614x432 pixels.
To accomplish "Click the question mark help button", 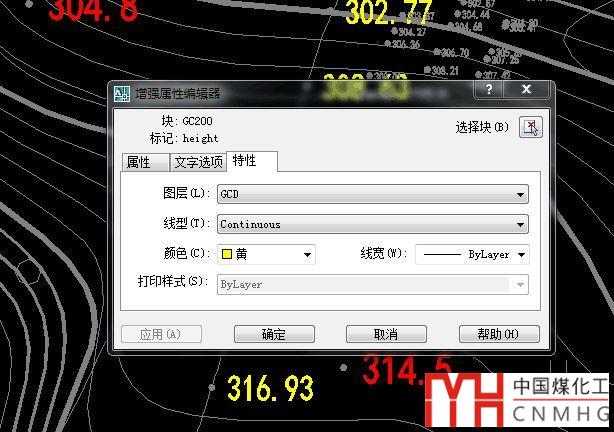I will click(x=488, y=90).
